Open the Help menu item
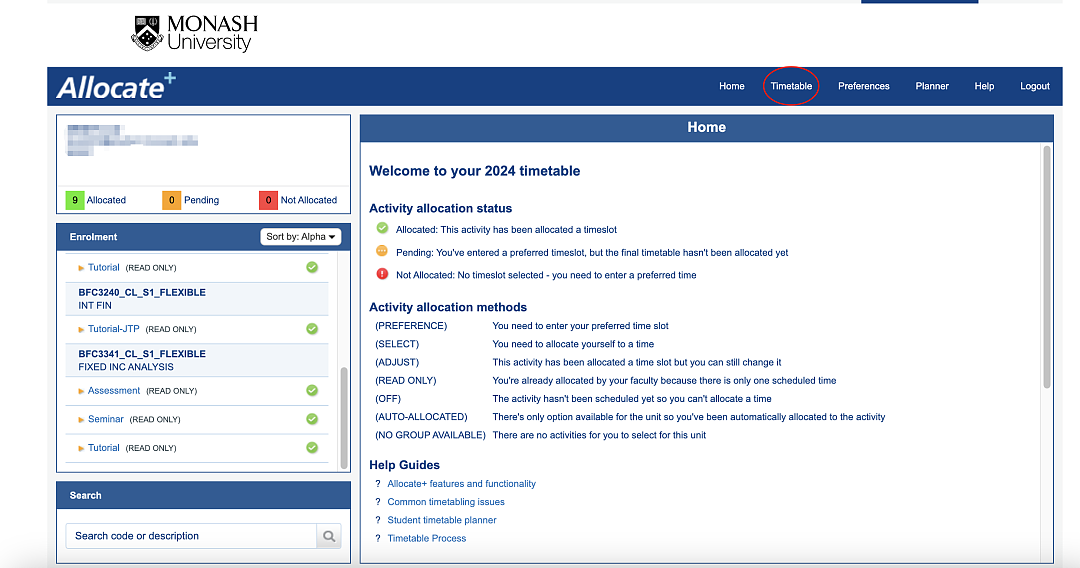Screen dimensions: 1080x568 point(984,86)
